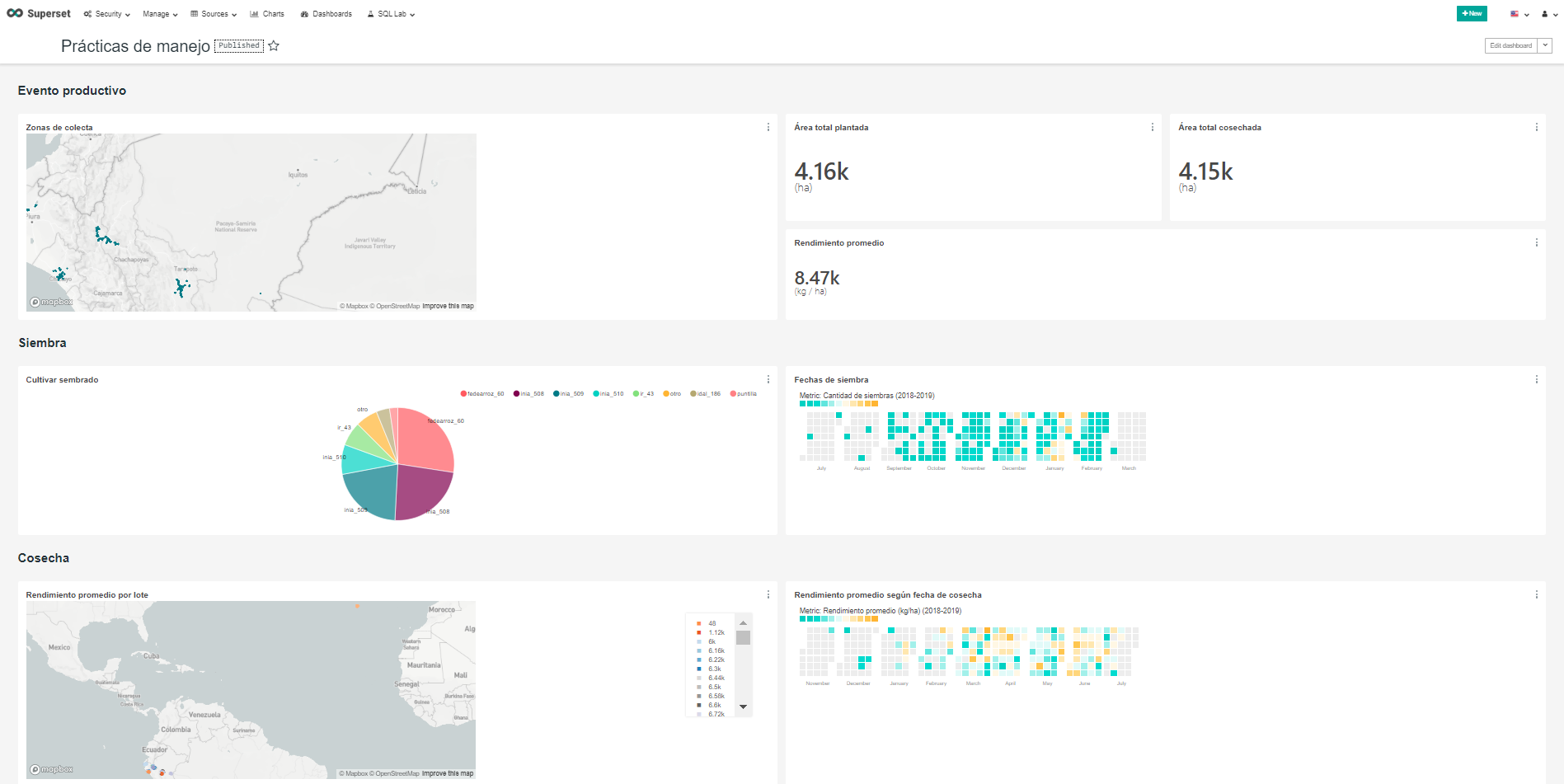Open the Charts page
Image resolution: width=1564 pixels, height=784 pixels.
267,14
